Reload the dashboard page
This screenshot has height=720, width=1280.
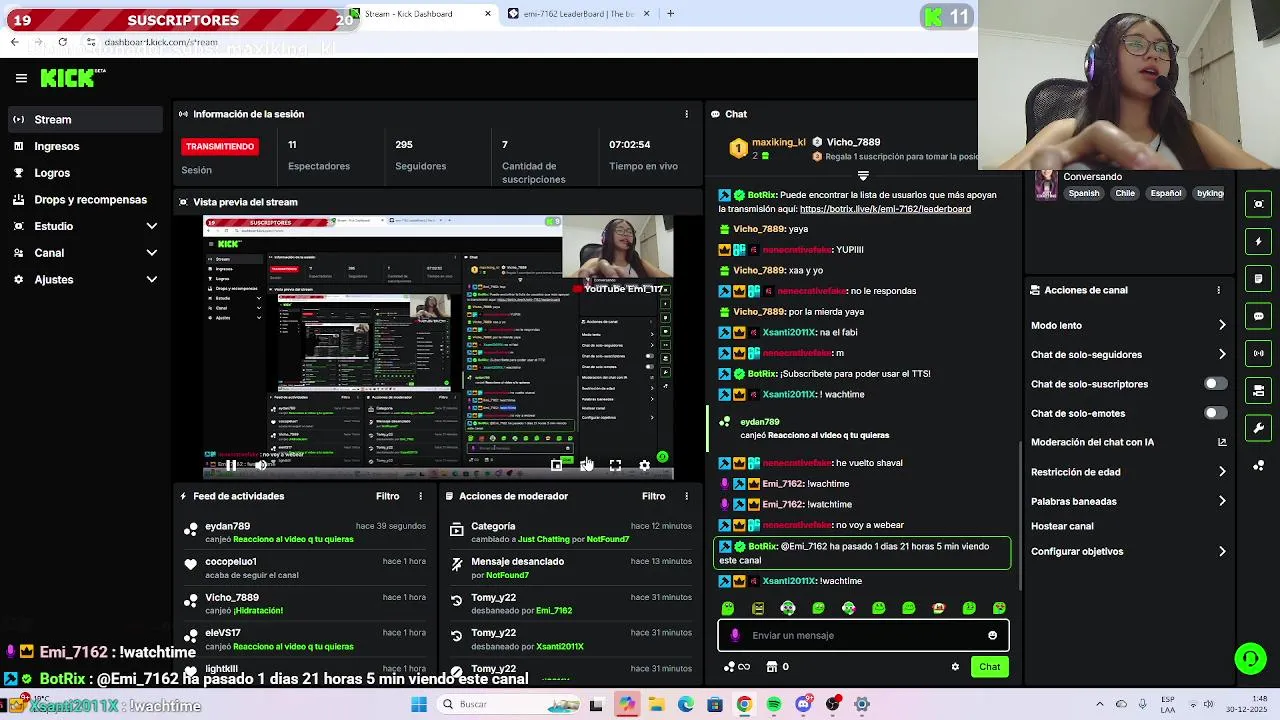tap(62, 42)
